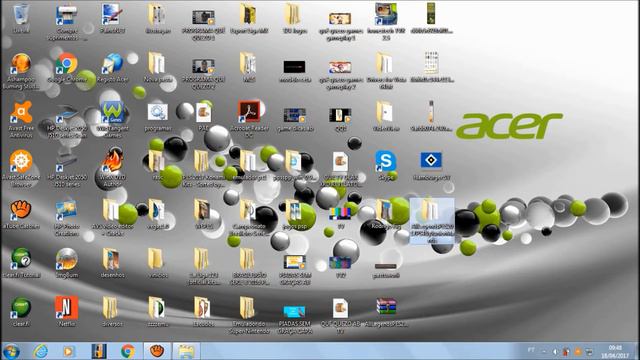Switch to aTube Catcher taskbar button

157,351
